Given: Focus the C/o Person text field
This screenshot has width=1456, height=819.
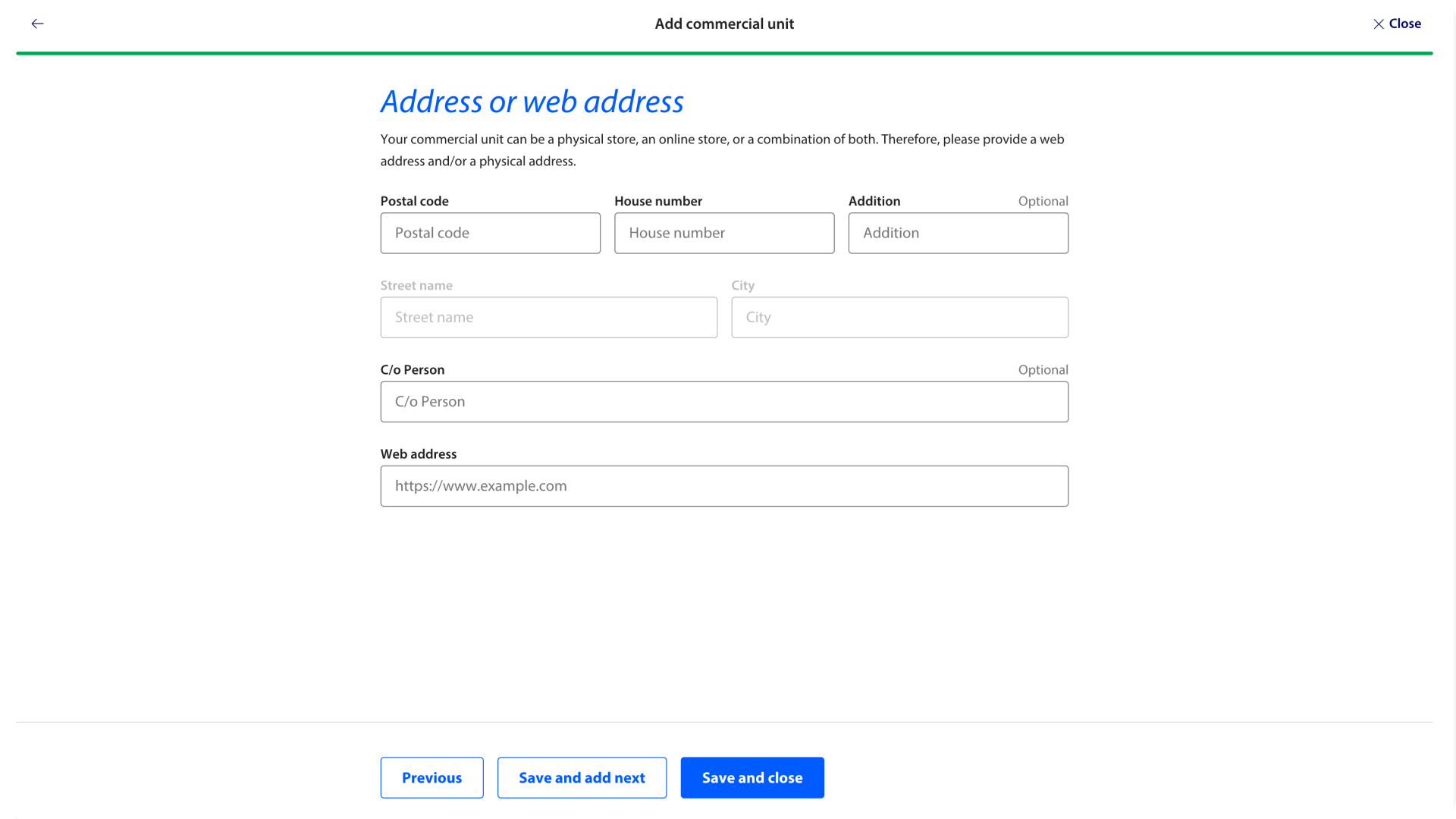Looking at the screenshot, I should point(723,402).
